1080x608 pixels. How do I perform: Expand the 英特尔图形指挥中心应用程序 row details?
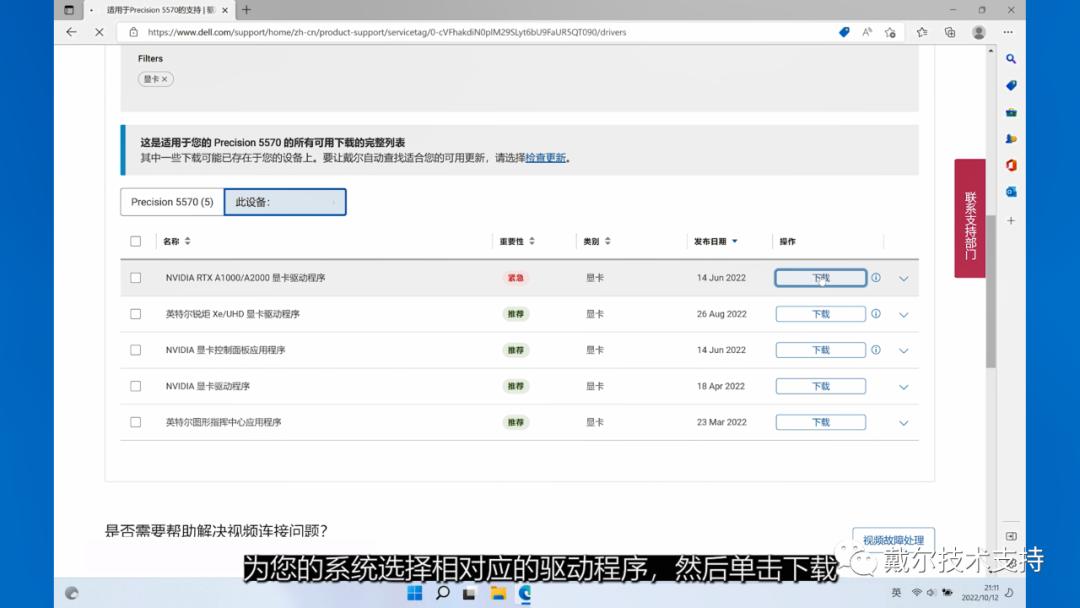click(903, 422)
